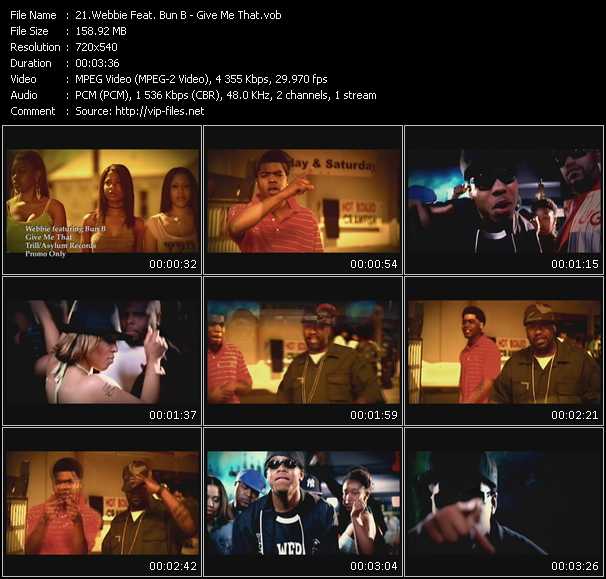The width and height of the screenshot is (606, 579).
Task: Click the 'Webbie featuring Bun B' caption overlay
Action: [x=65, y=229]
